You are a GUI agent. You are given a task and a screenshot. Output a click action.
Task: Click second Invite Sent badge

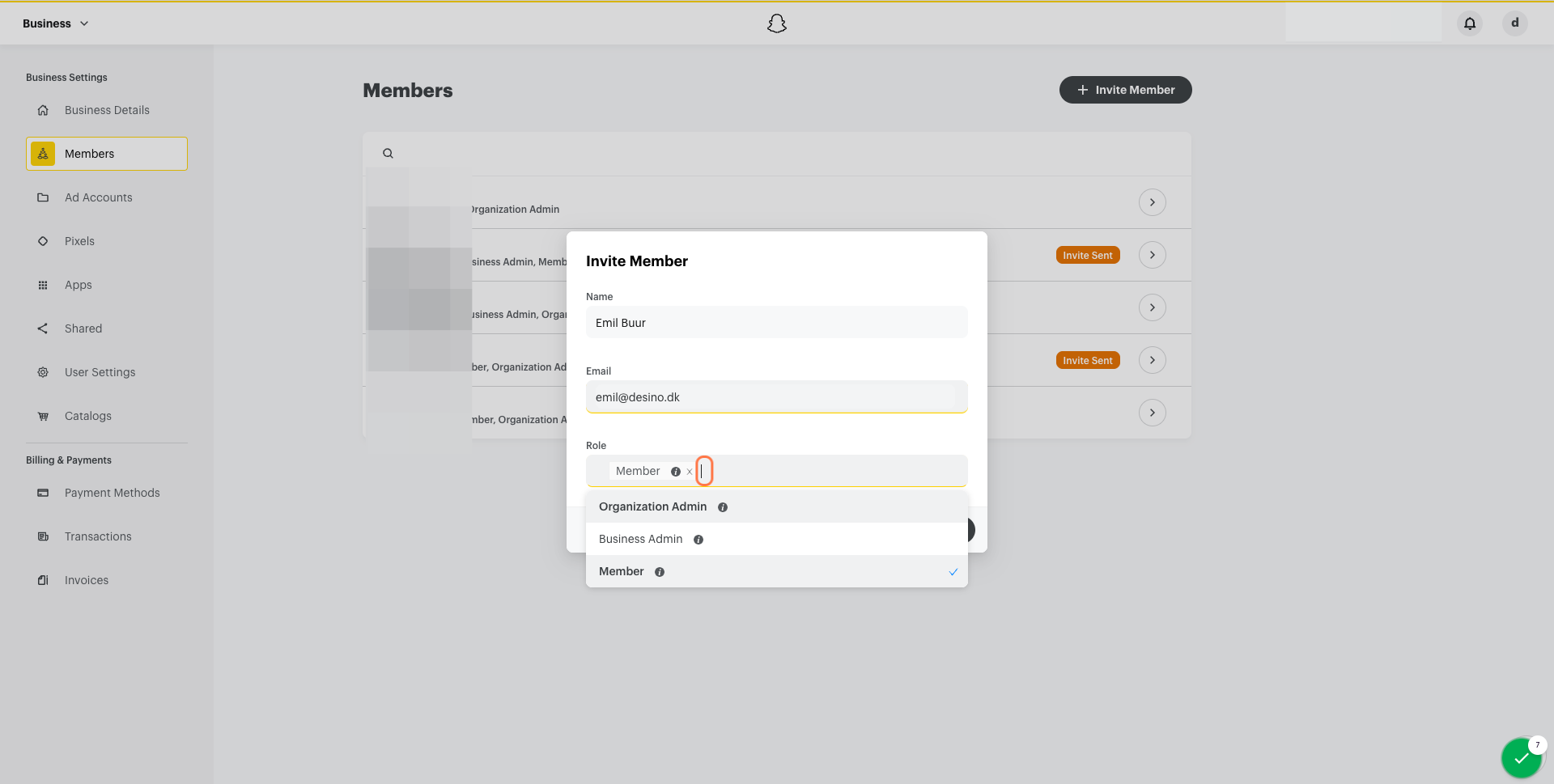1088,360
